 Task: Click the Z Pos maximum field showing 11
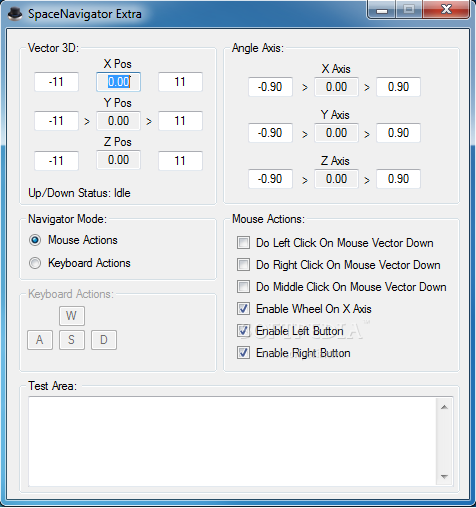(180, 161)
